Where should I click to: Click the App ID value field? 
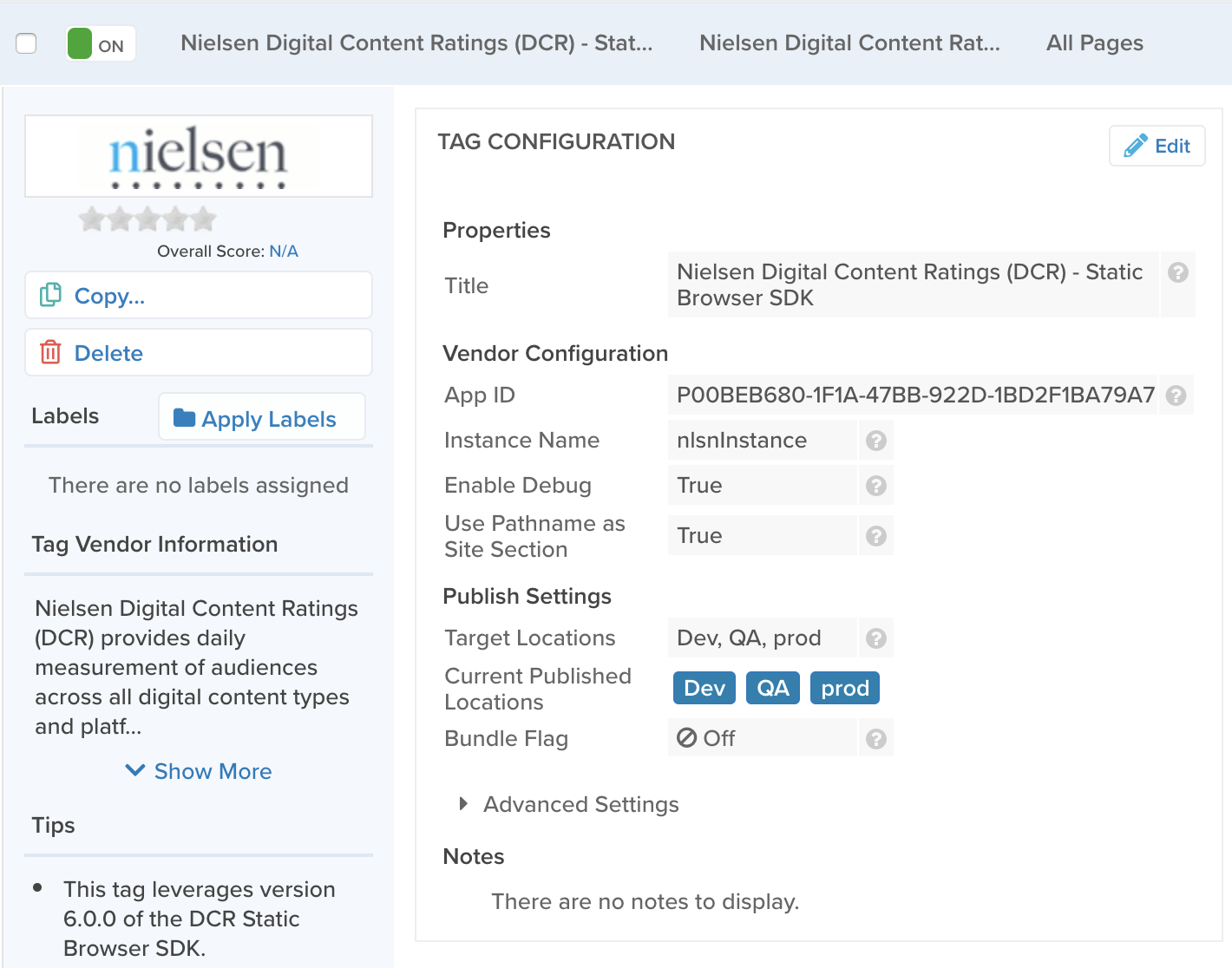coord(913,395)
